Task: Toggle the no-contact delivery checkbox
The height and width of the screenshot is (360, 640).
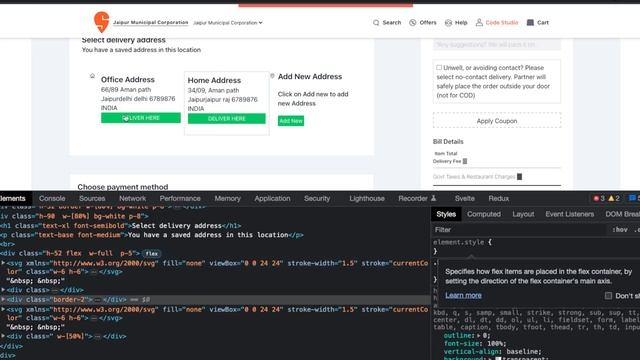Action: [x=439, y=68]
